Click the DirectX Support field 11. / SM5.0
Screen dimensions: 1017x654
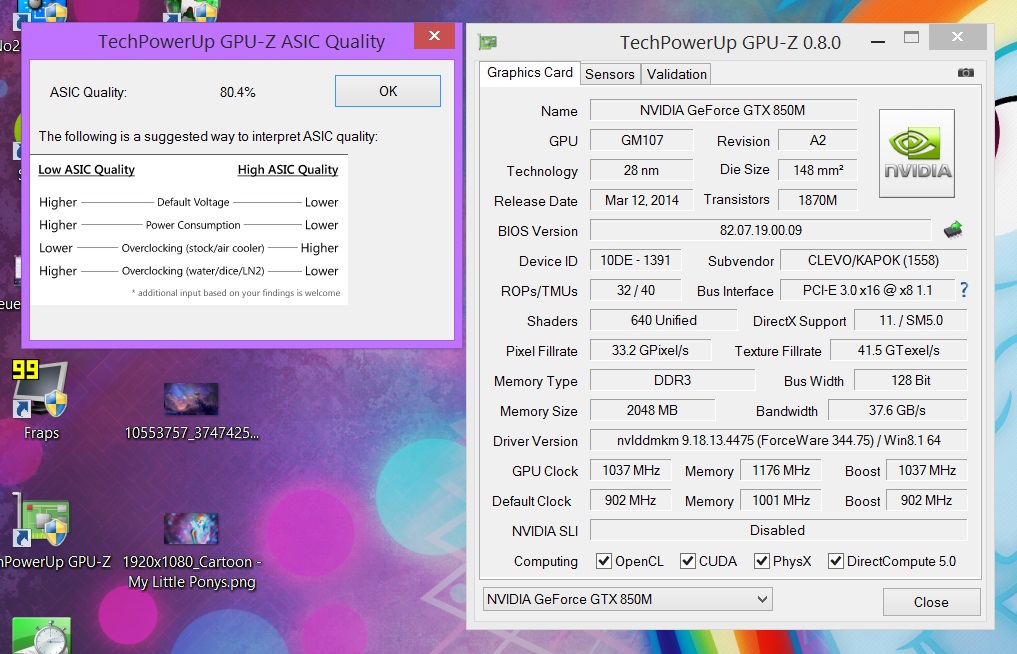tap(911, 320)
